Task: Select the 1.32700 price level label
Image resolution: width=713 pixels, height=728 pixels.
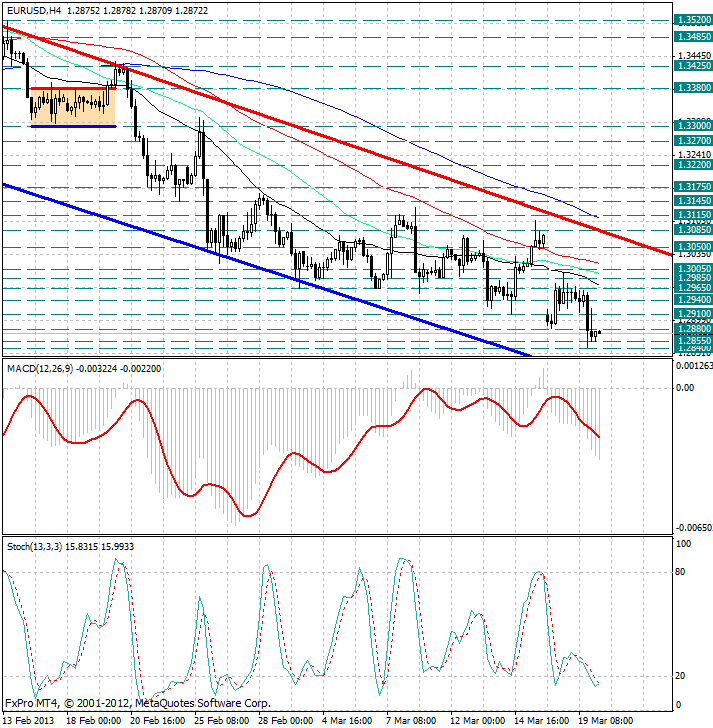Action: click(x=693, y=140)
